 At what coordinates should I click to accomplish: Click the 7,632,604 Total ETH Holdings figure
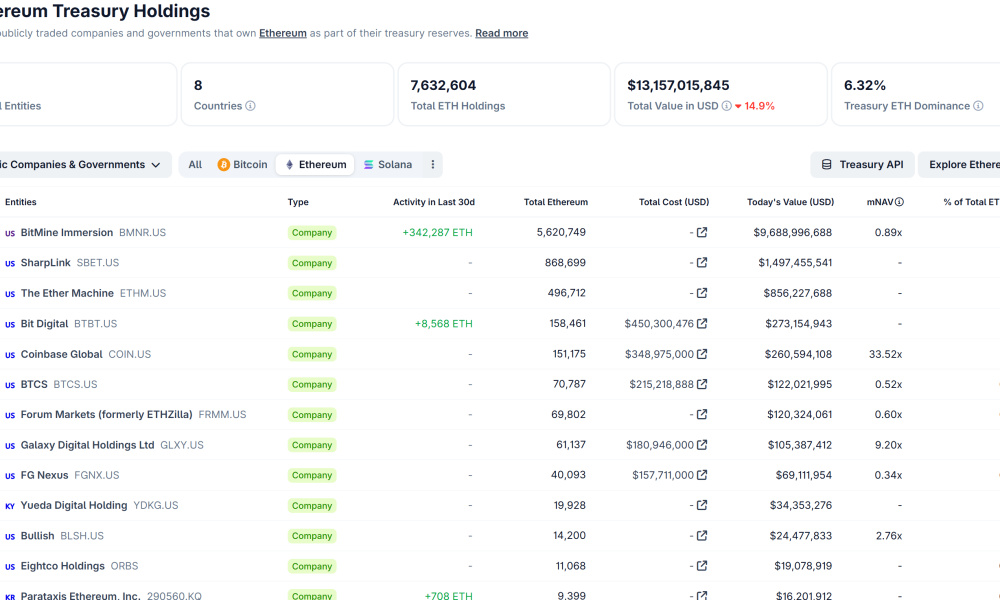pyautogui.click(x=443, y=85)
